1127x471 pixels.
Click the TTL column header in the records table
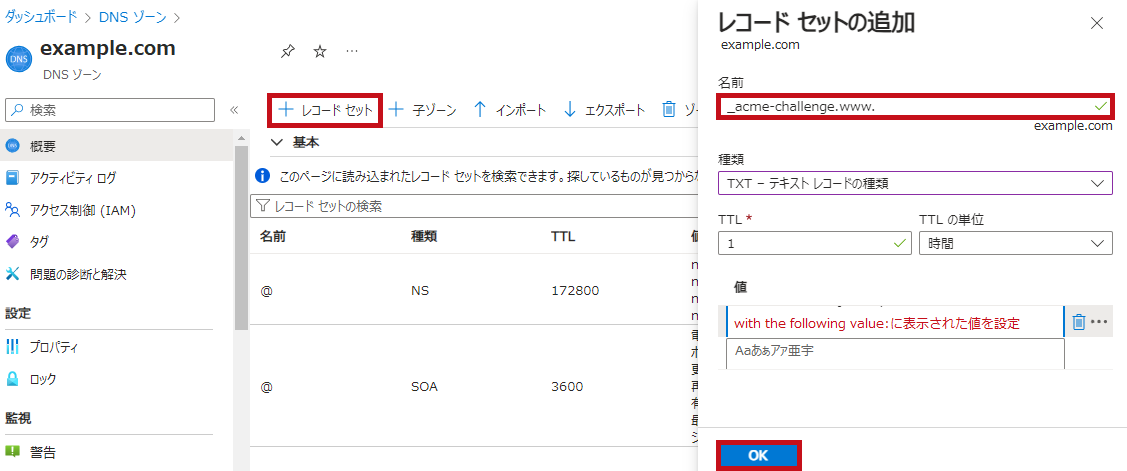[564, 236]
